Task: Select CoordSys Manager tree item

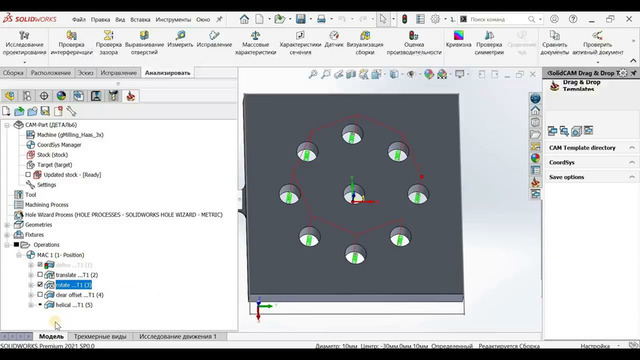Action: click(x=59, y=145)
